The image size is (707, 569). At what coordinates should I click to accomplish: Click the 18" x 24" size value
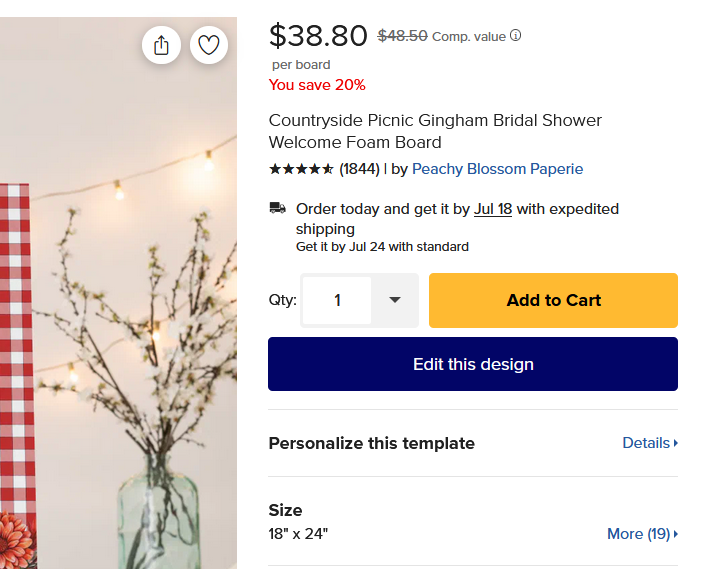pos(298,534)
